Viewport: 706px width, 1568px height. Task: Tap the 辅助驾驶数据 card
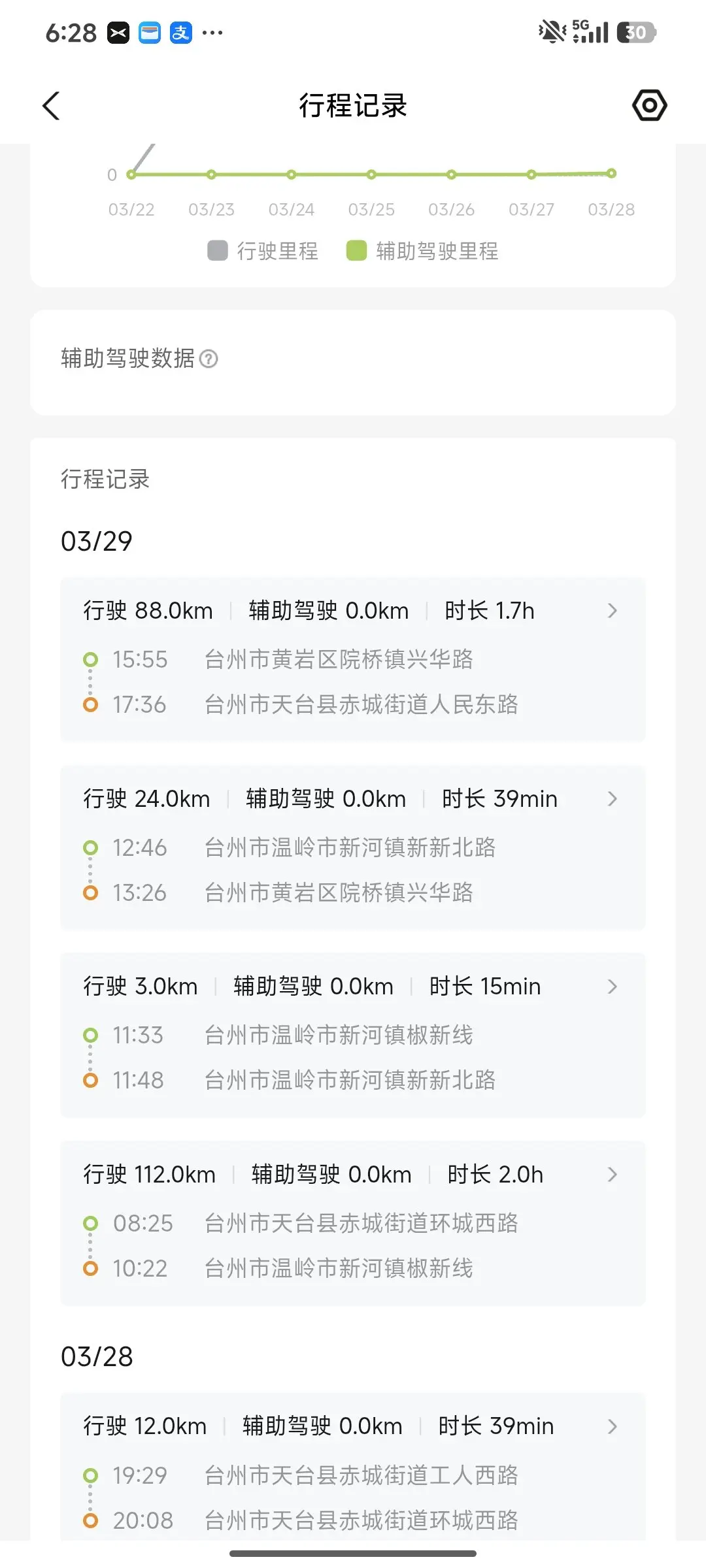coord(353,363)
